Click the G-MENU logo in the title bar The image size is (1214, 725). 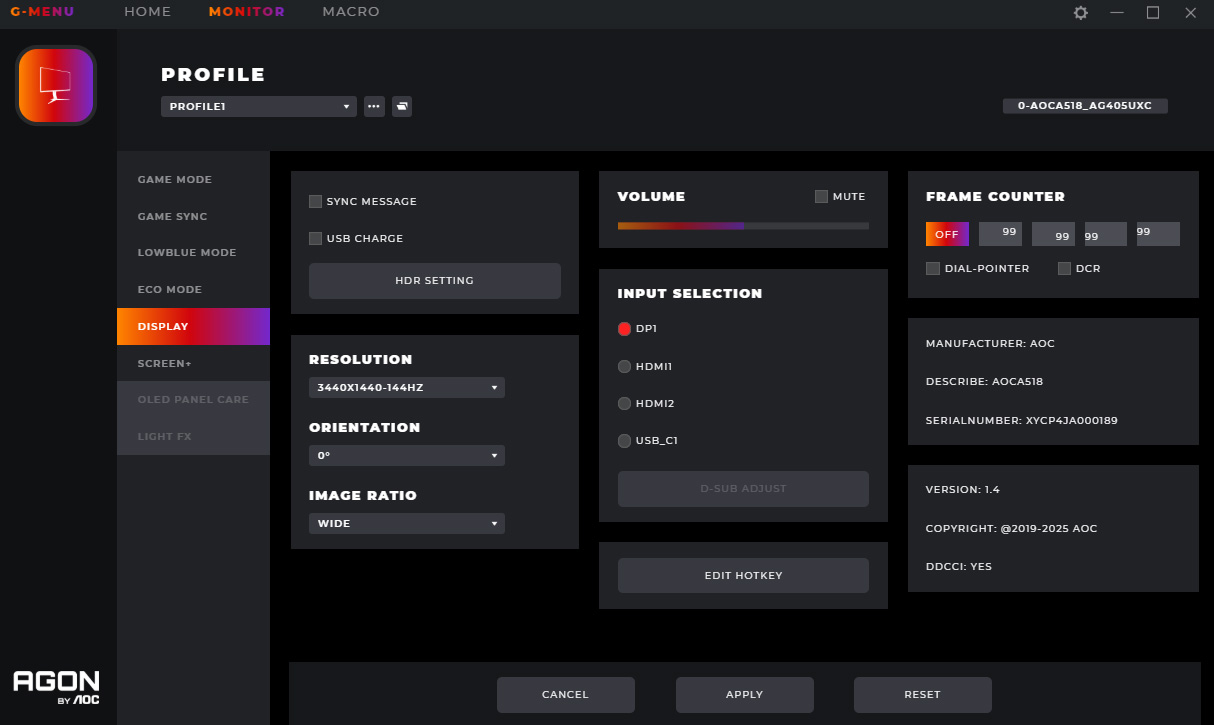[42, 12]
